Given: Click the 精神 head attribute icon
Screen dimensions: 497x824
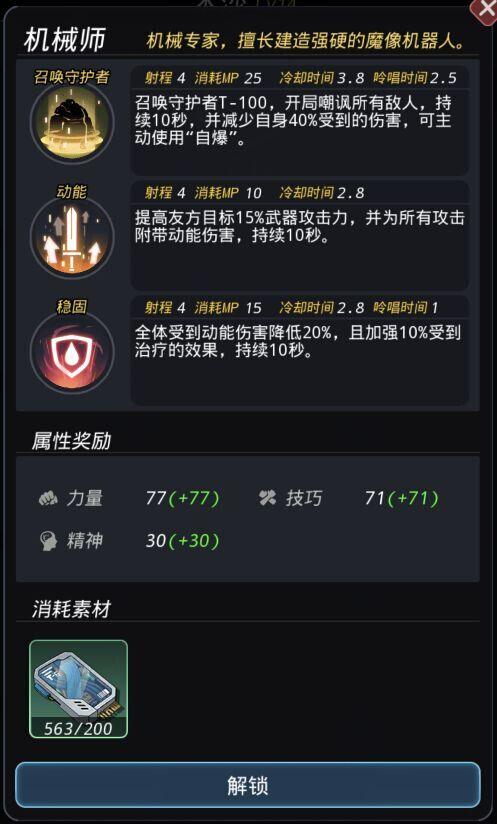Looking at the screenshot, I should (x=48, y=541).
